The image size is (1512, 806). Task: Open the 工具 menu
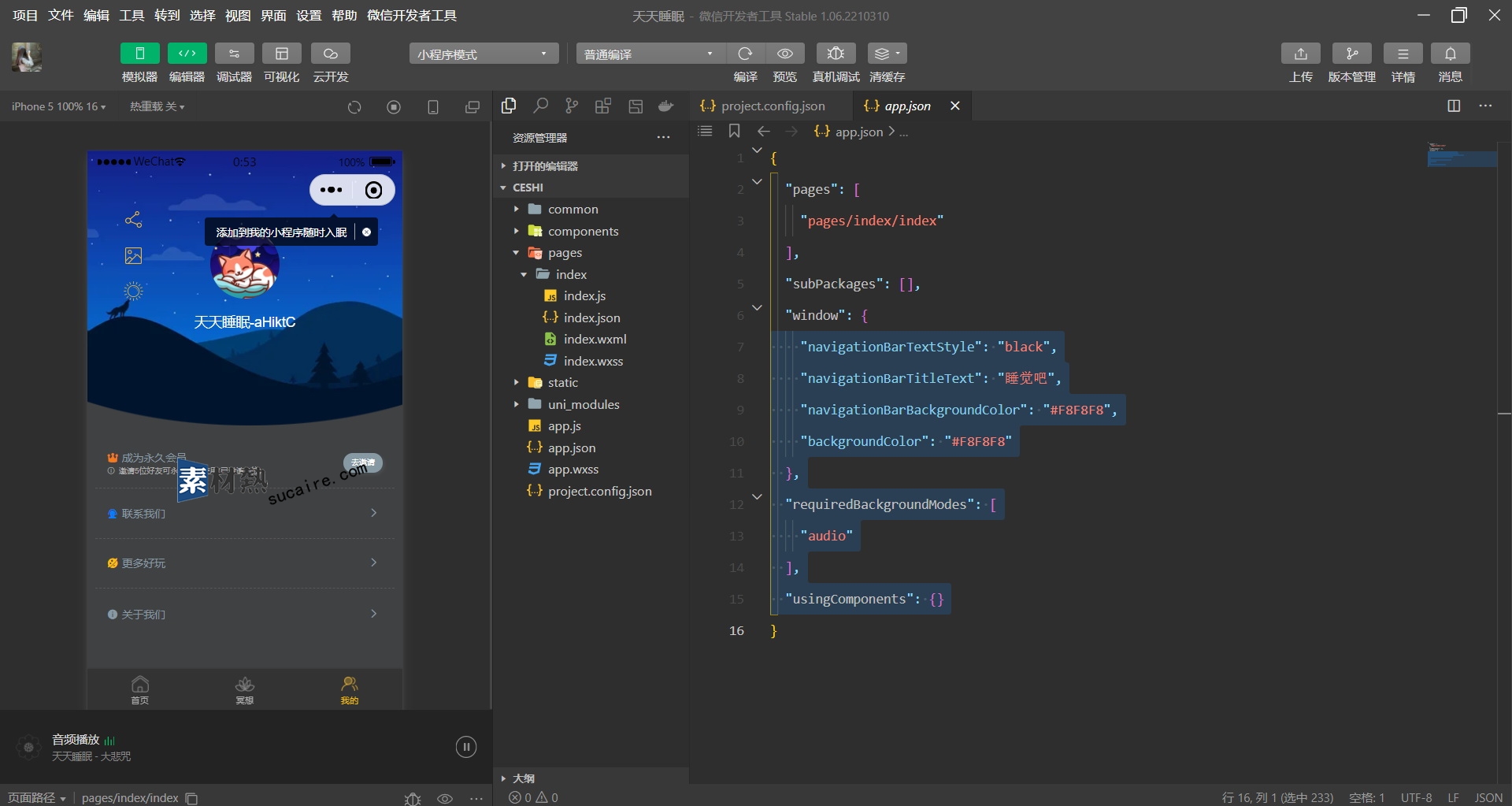132,15
